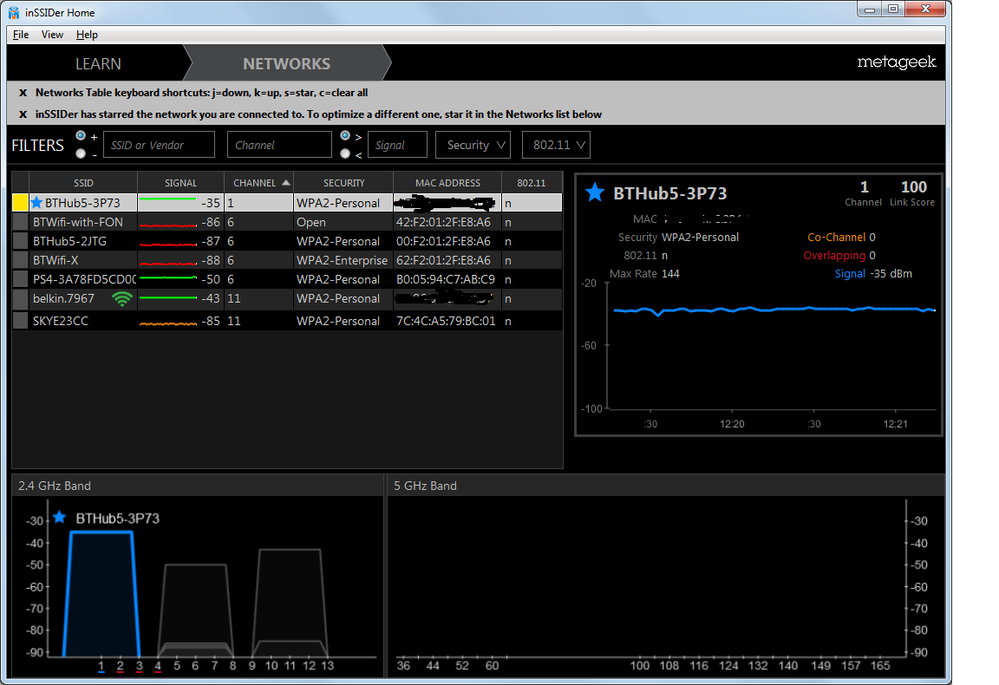Image resolution: width=999 pixels, height=685 pixels.
Task: Select the less-than signal filter radio
Action: pos(345,154)
